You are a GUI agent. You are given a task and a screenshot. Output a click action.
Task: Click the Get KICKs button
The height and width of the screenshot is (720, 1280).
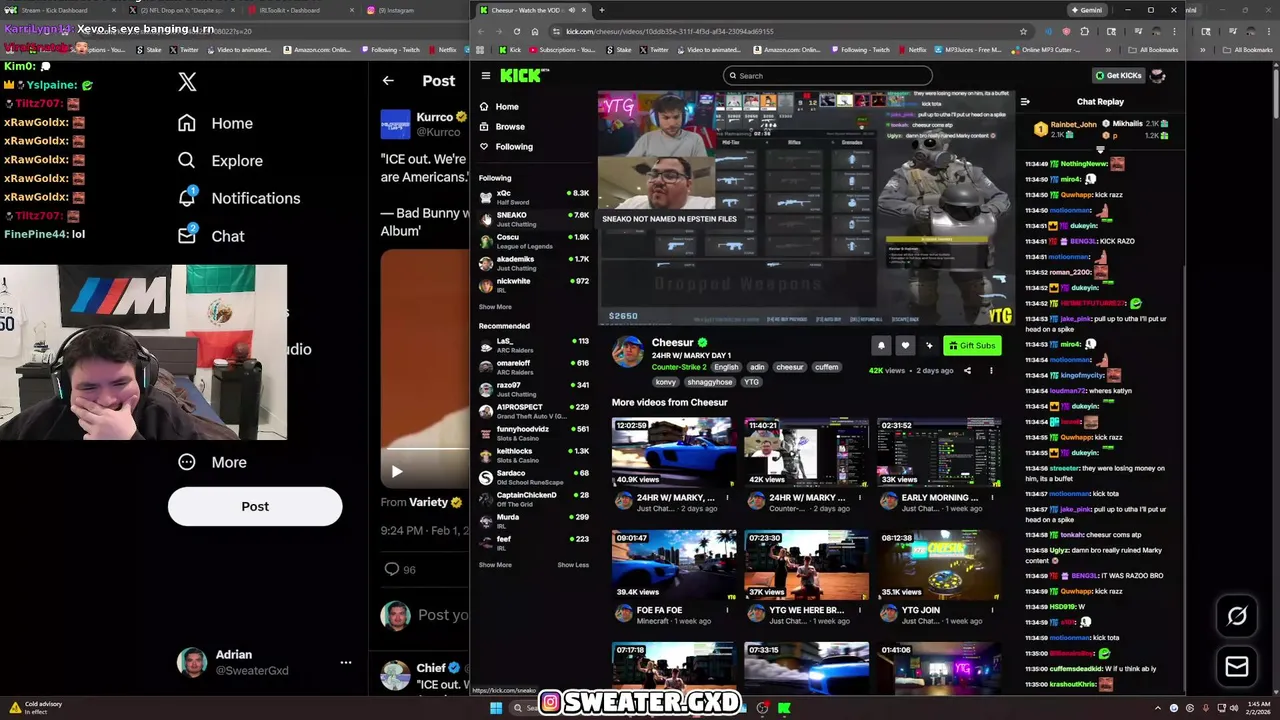coord(1118,75)
